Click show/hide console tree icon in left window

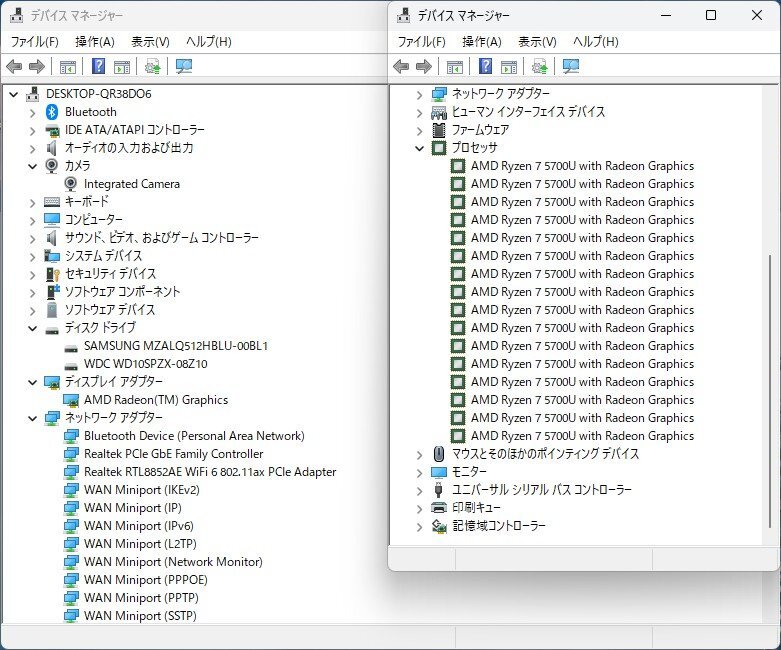68,67
